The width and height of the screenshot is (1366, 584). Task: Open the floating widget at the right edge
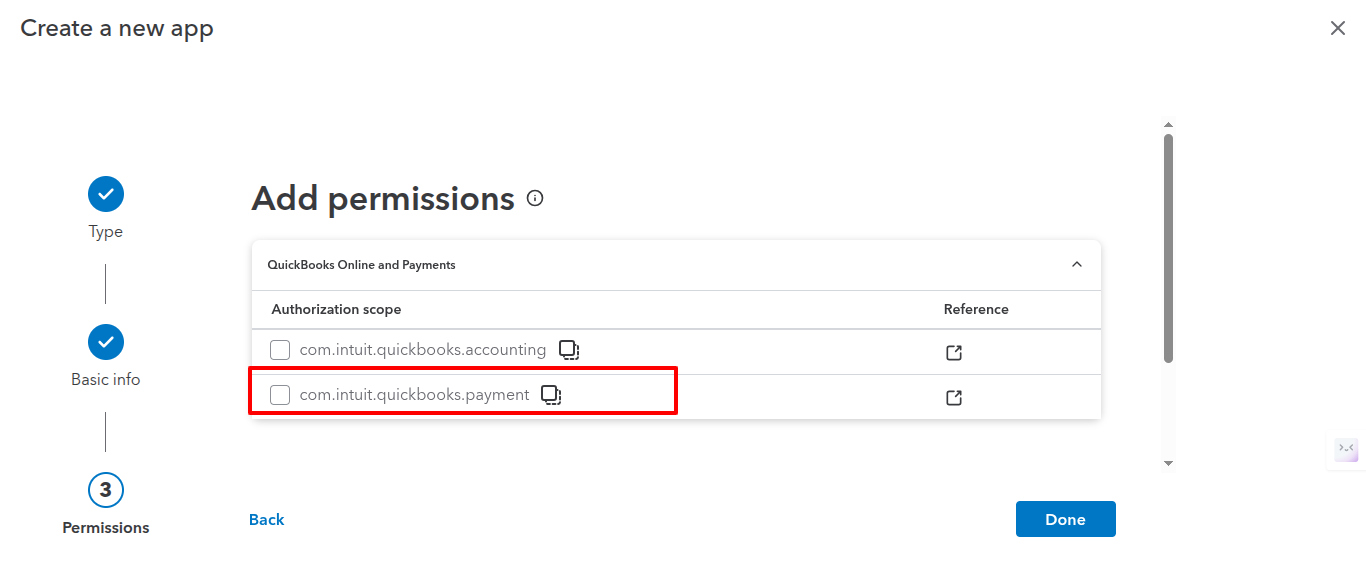click(x=1347, y=449)
